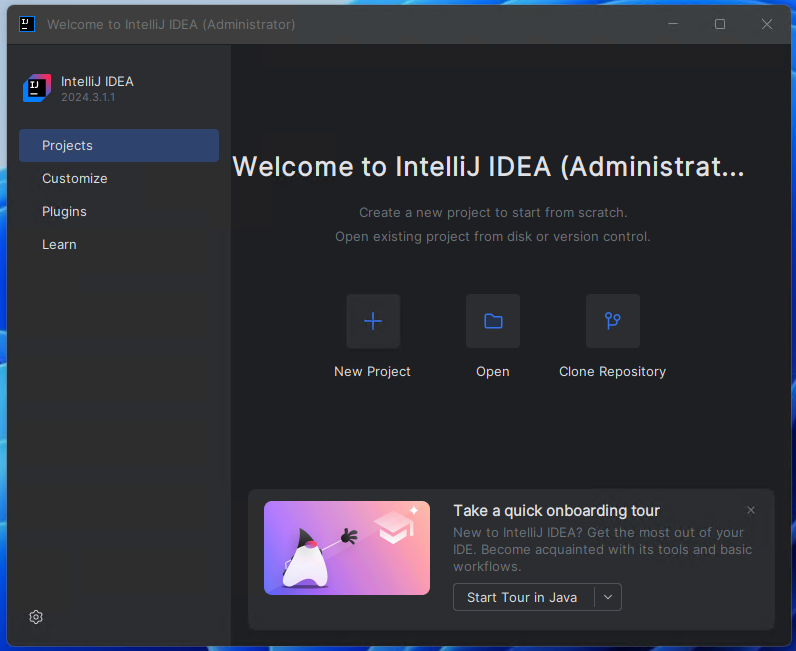
Task: Click the Clone Repository branch icon
Action: [x=613, y=321]
